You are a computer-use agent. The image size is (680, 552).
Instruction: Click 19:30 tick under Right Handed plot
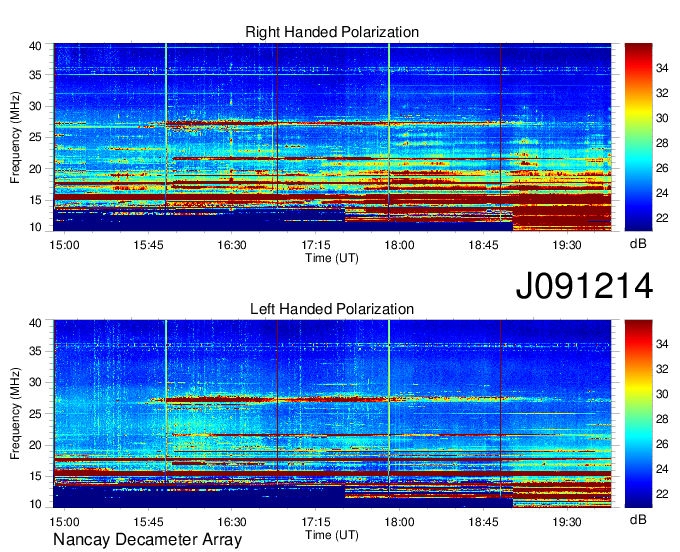(x=567, y=245)
